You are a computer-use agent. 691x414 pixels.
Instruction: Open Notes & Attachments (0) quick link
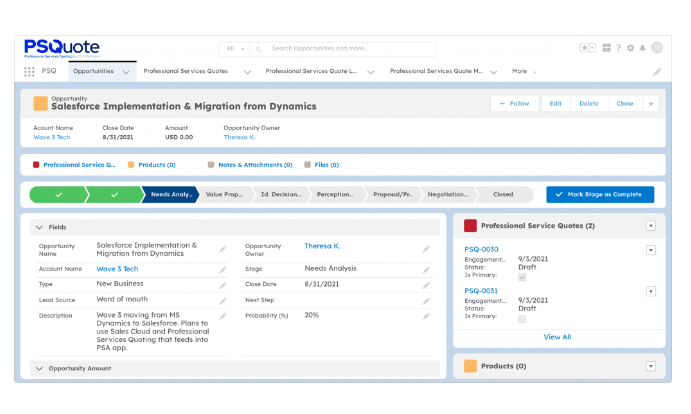pos(255,165)
